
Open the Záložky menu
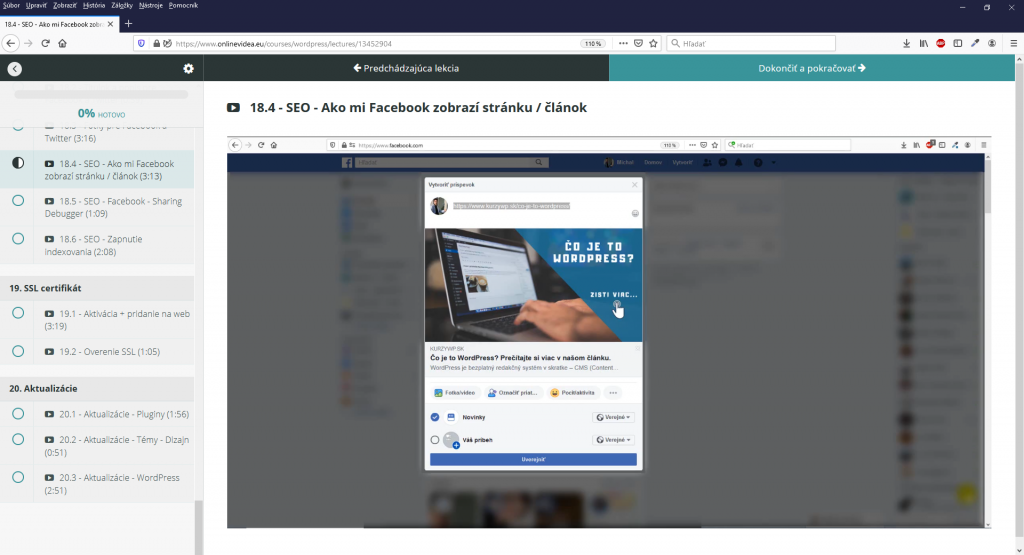coord(122,5)
